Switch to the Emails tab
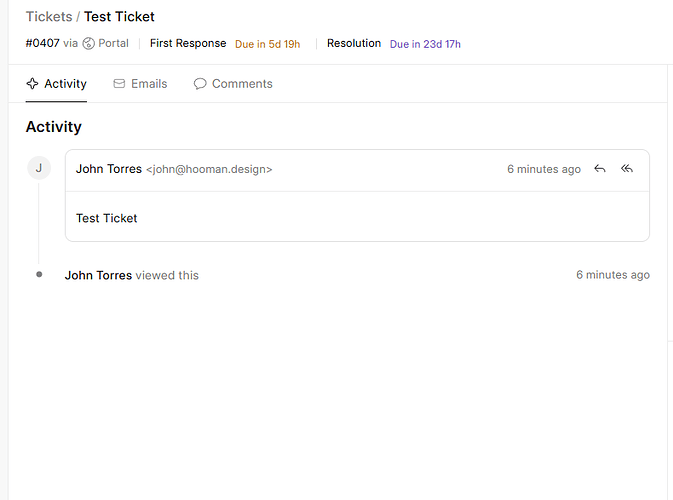This screenshot has width=673, height=500. 140,83
